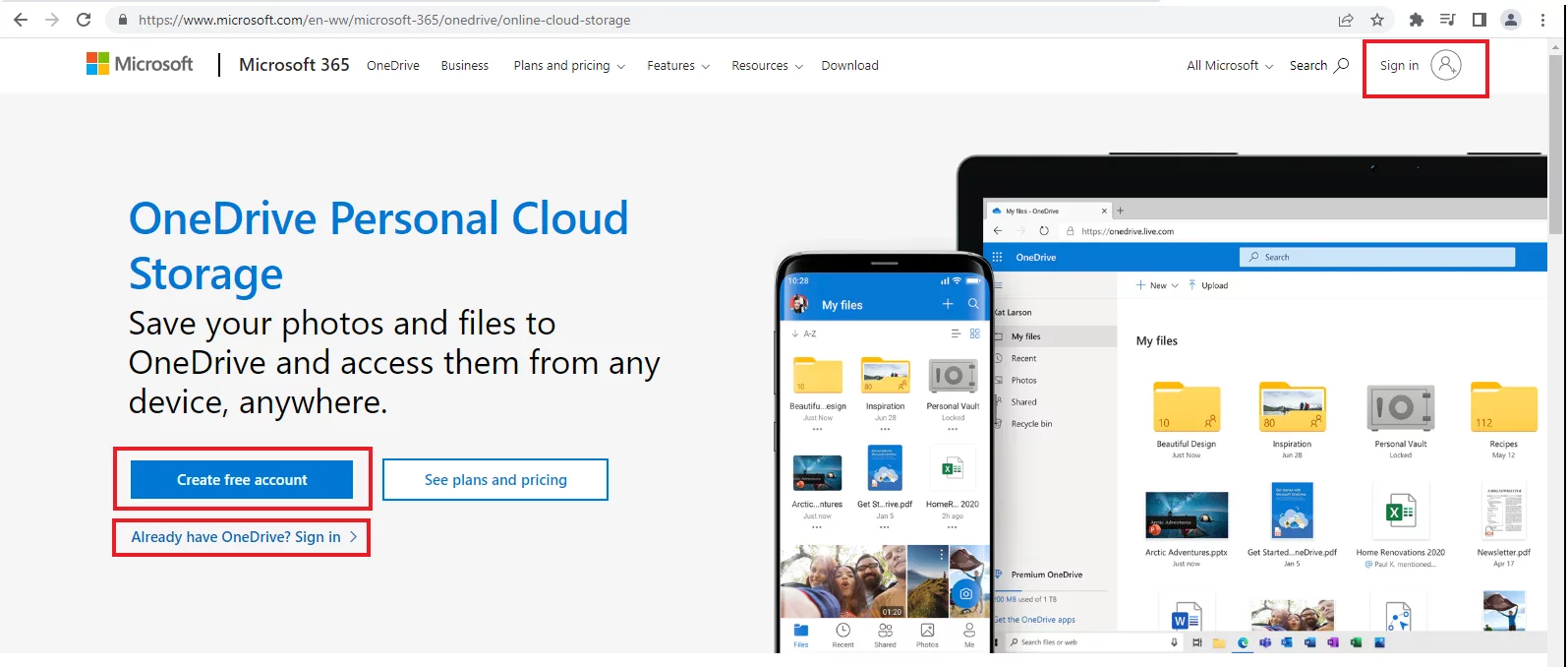Click the Search box in laptop OneDrive mockup
Image resolution: width=1568 pixels, height=667 pixels.
(1377, 257)
